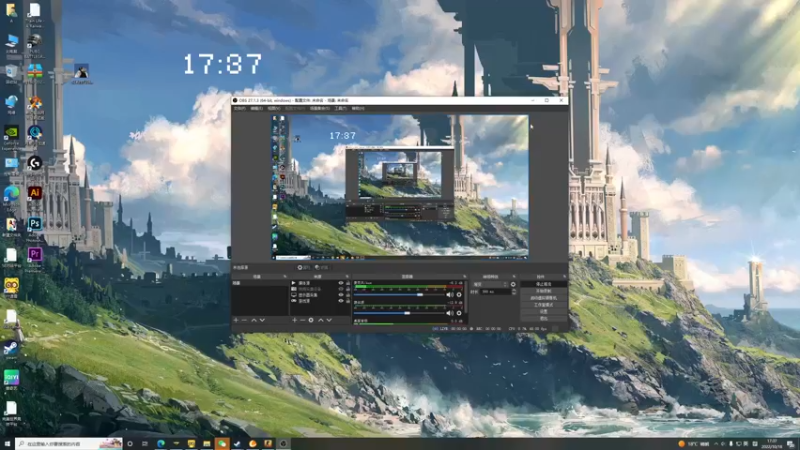Remove selected scene with minus icon
The image size is (800, 450).
point(244,320)
